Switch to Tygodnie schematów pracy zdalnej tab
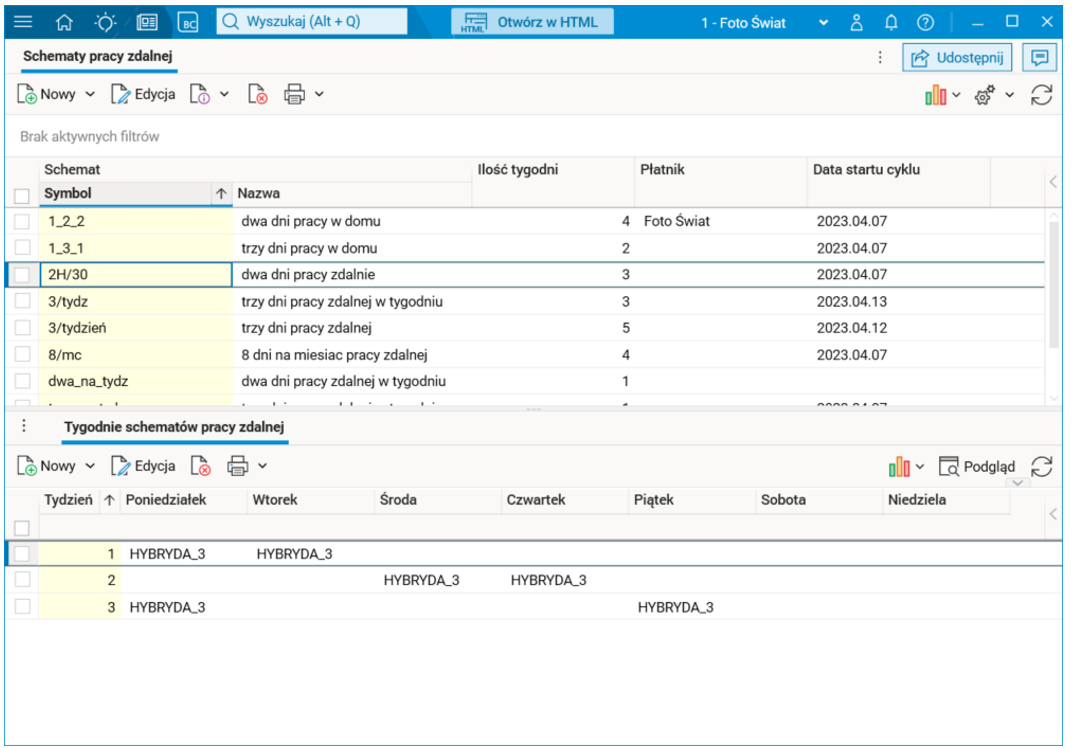The width and height of the screenshot is (1074, 748). tap(174, 427)
